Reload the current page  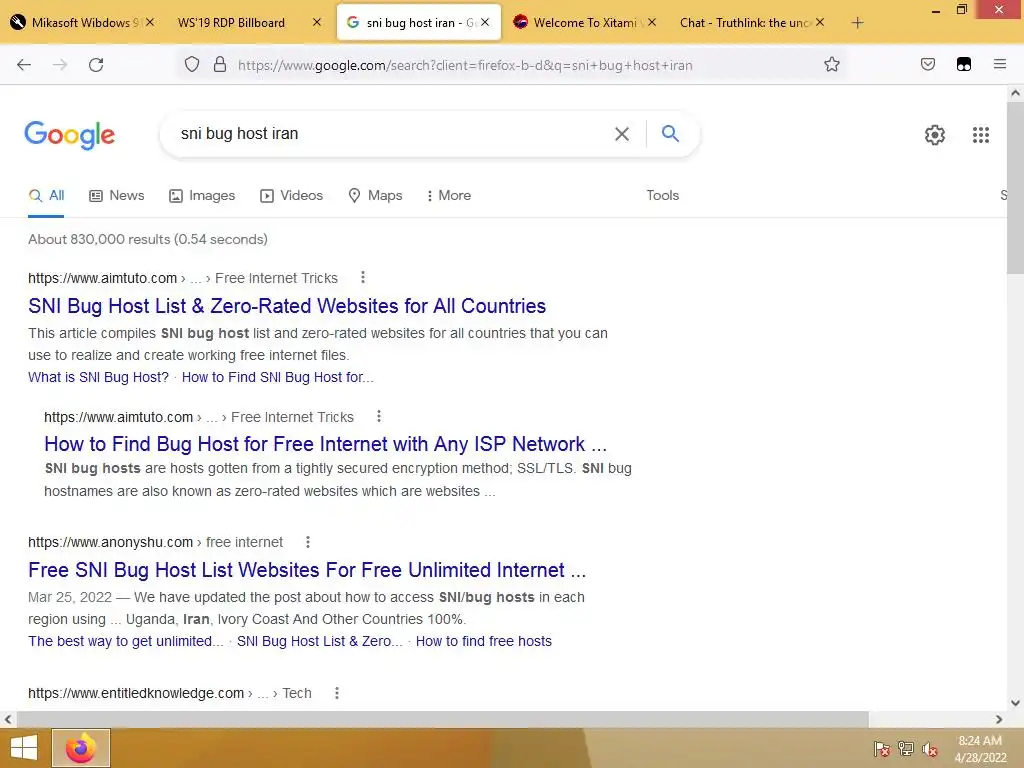point(96,65)
